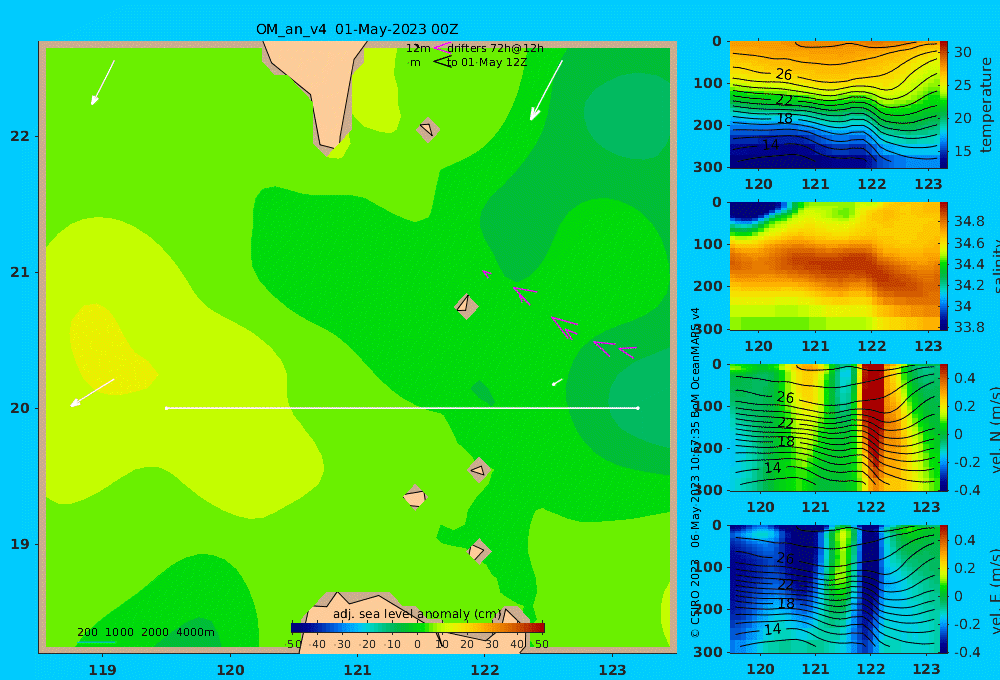The image size is (1000, 680).
Task: Click the latitude 19 axis label
Action: tap(20, 544)
